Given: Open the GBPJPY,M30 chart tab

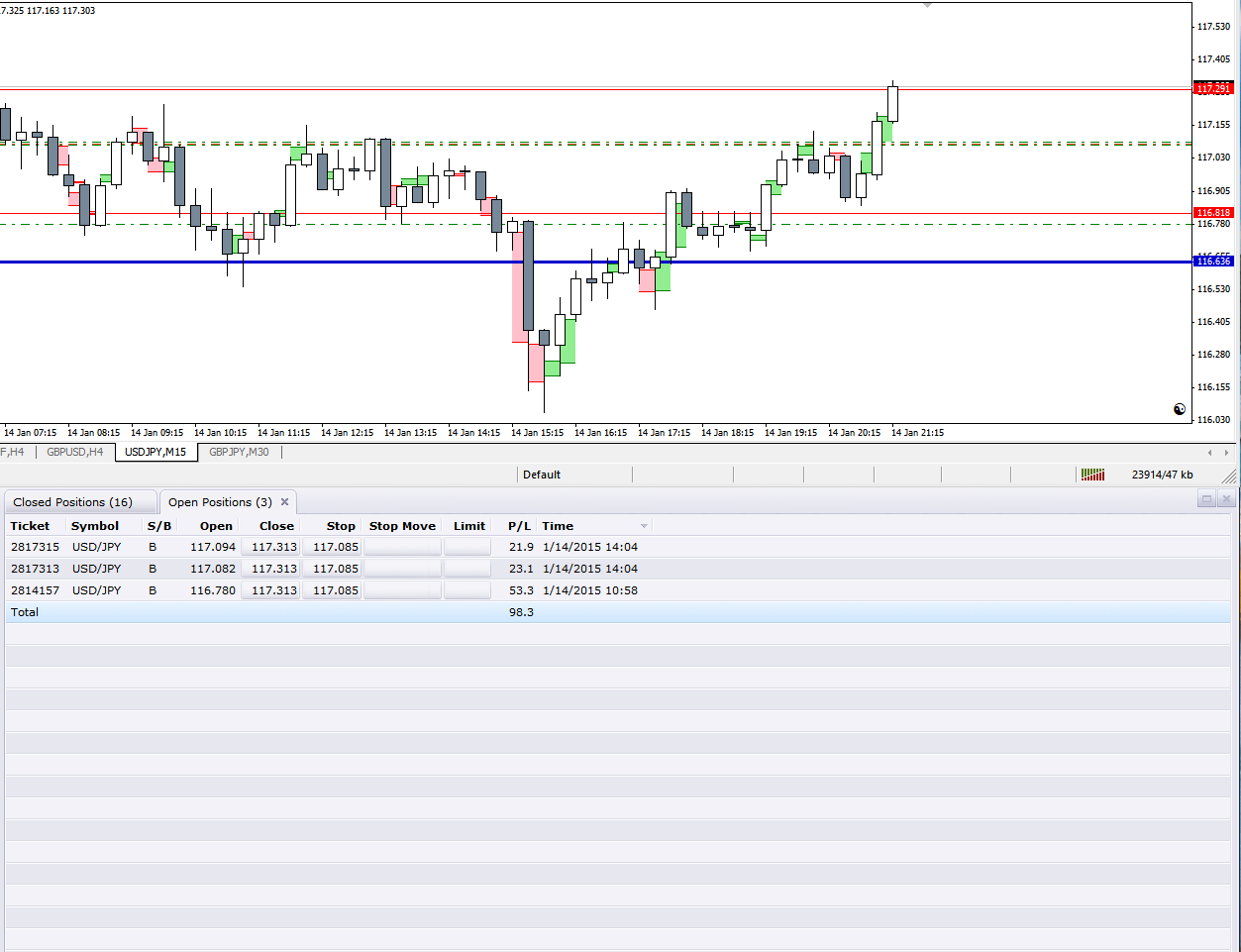Looking at the screenshot, I should (x=239, y=452).
